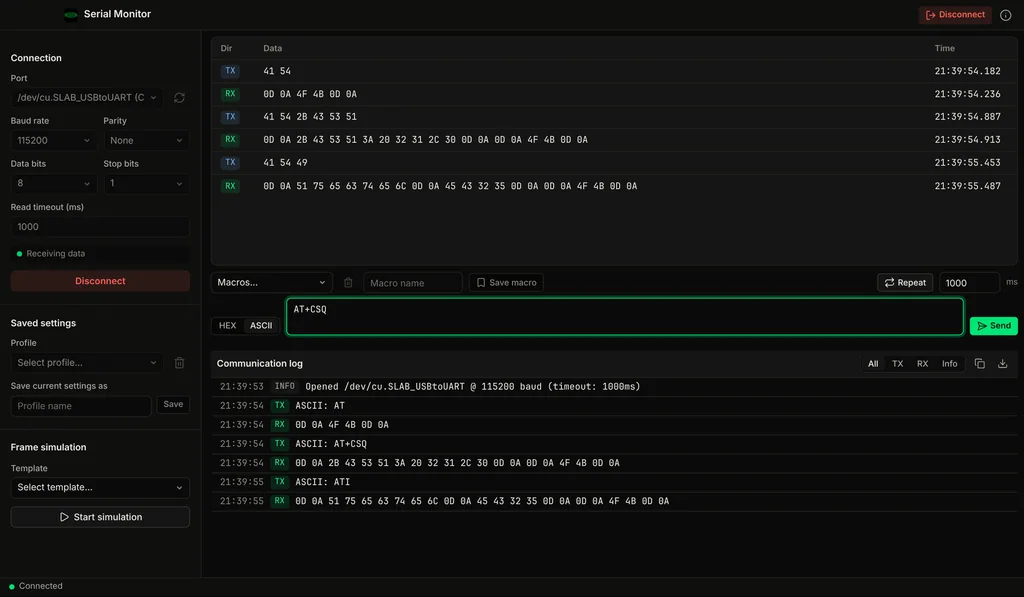Screen dimensions: 1024x597
Task: Open the Baud rate dropdown showing 115200
Action: pos(54,140)
